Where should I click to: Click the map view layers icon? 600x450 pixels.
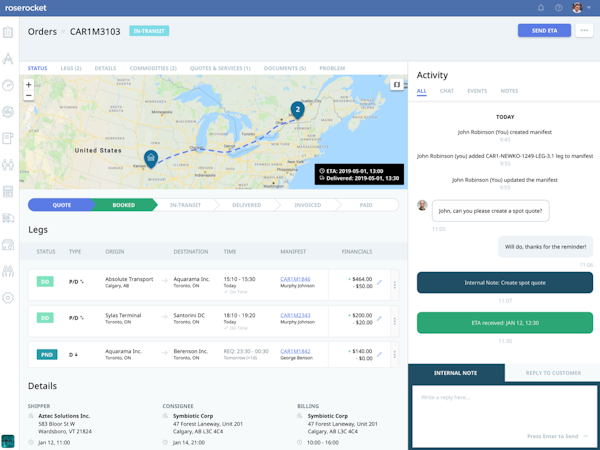(x=397, y=85)
